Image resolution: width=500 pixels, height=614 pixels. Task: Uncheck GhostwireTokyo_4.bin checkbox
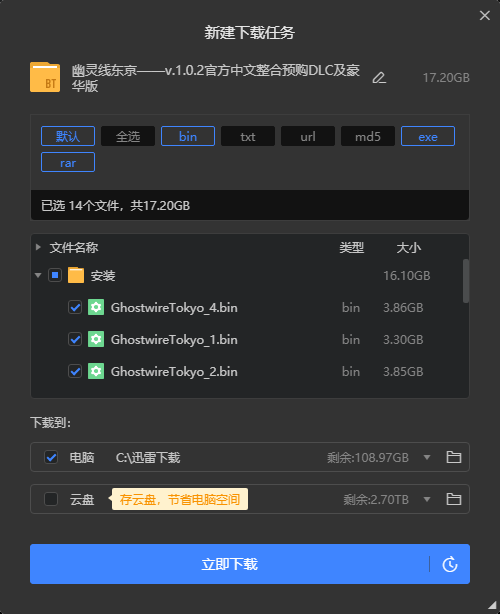75,307
